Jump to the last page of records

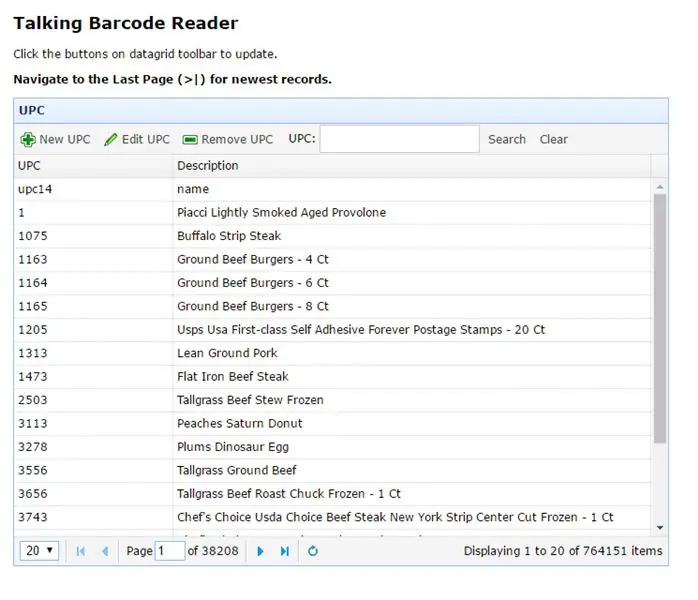point(285,551)
